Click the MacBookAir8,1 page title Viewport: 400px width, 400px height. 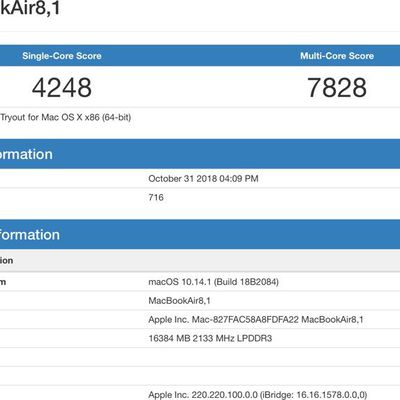coord(30,8)
